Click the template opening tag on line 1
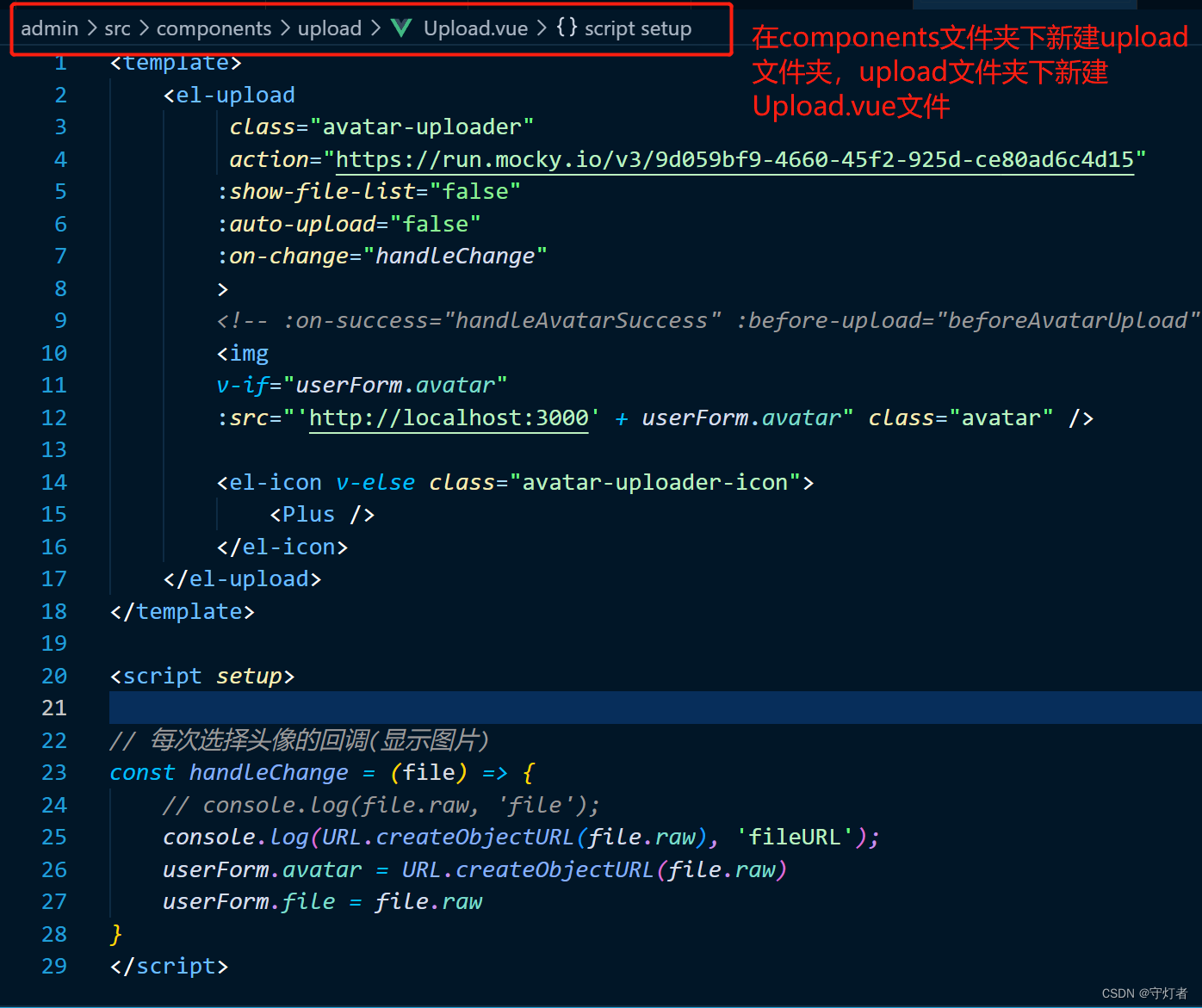Image resolution: width=1202 pixels, height=1008 pixels. click(176, 63)
